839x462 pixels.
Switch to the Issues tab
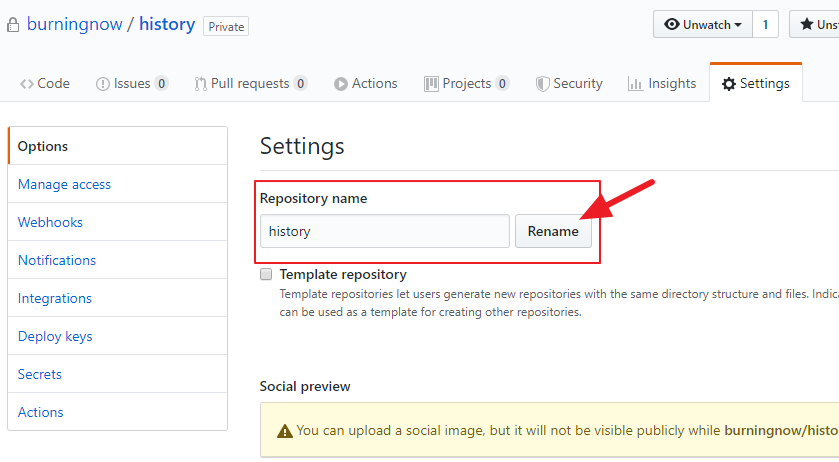coord(132,84)
